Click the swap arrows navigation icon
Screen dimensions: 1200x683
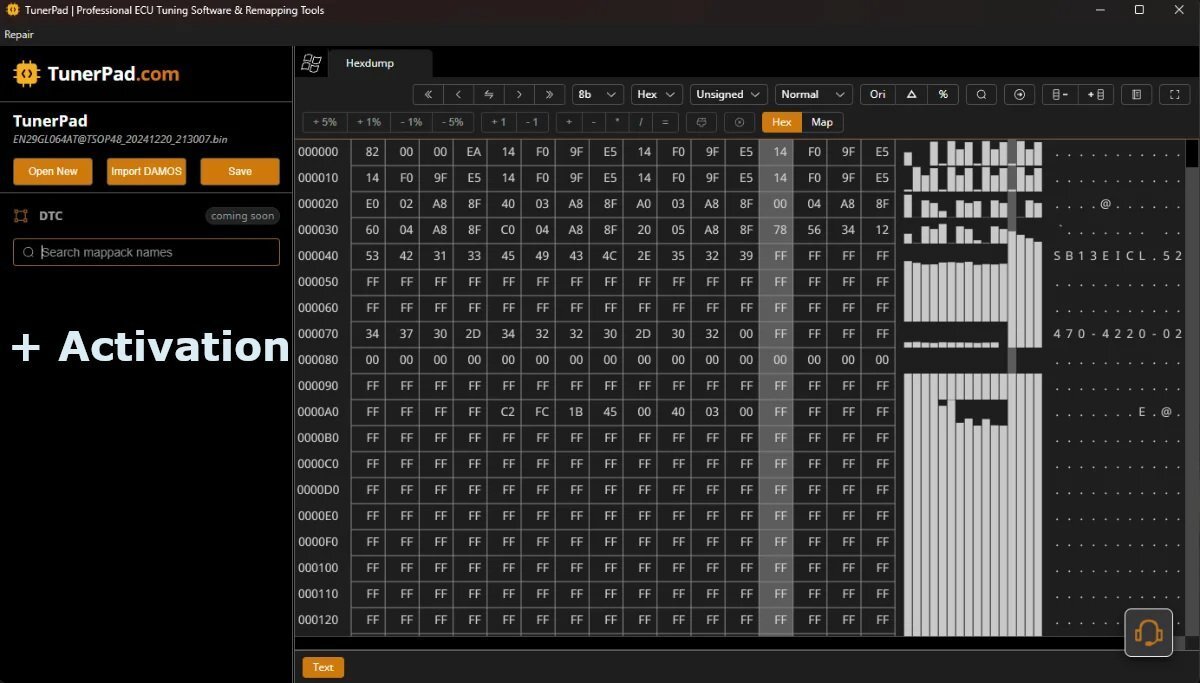(x=489, y=95)
